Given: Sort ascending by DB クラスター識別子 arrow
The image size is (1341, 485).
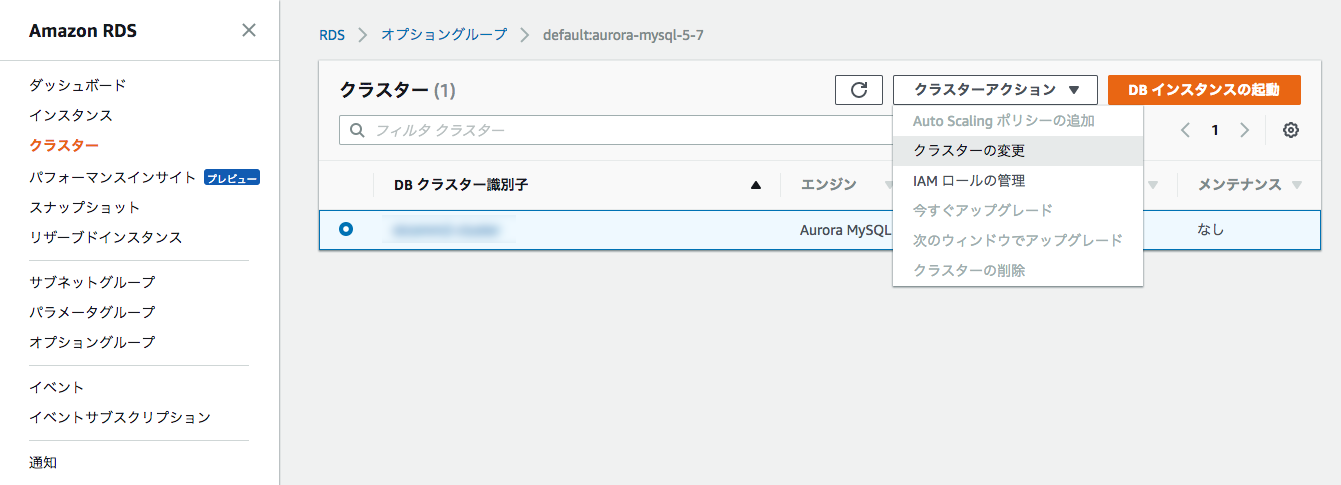Looking at the screenshot, I should coord(756,185).
